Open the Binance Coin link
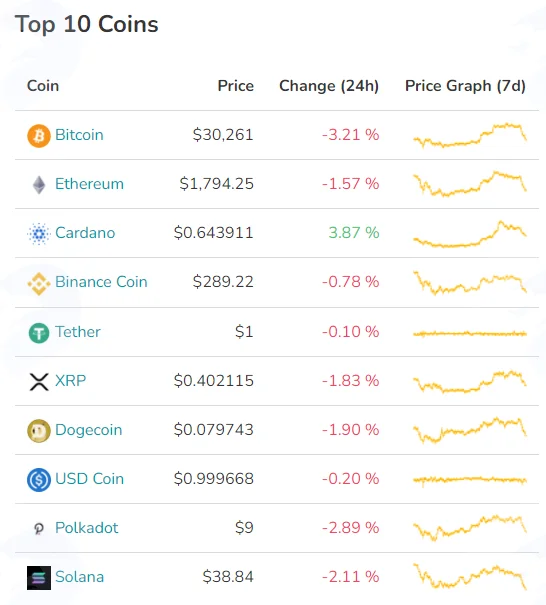The width and height of the screenshot is (546, 605). (101, 282)
